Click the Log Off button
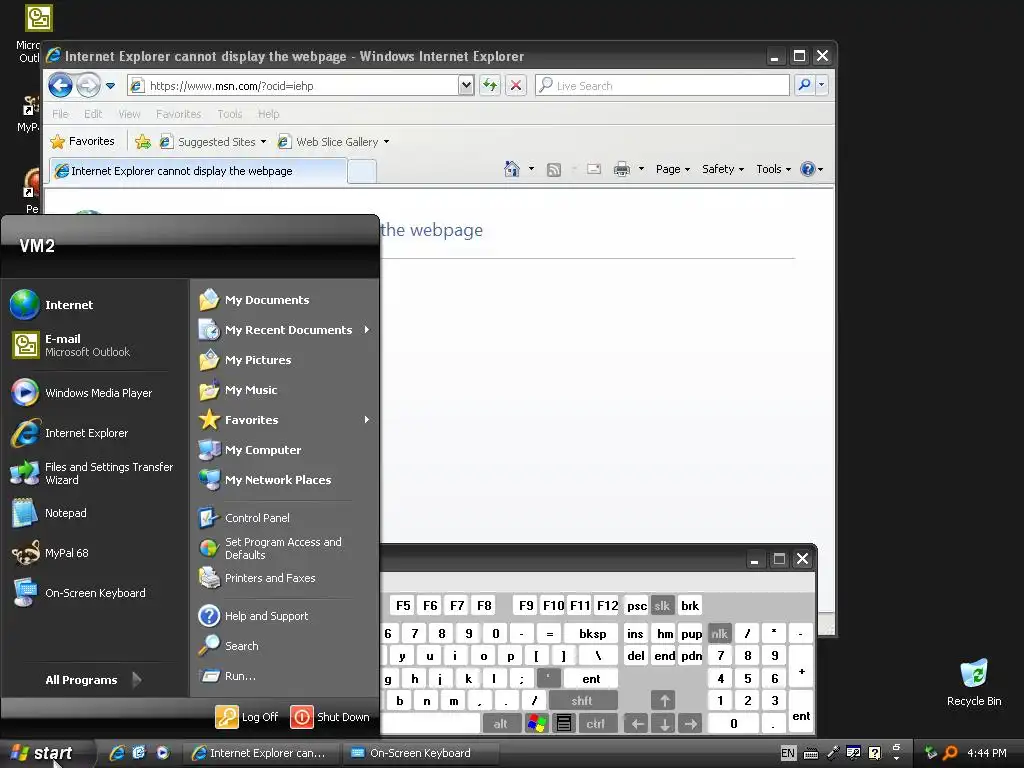 pos(248,717)
